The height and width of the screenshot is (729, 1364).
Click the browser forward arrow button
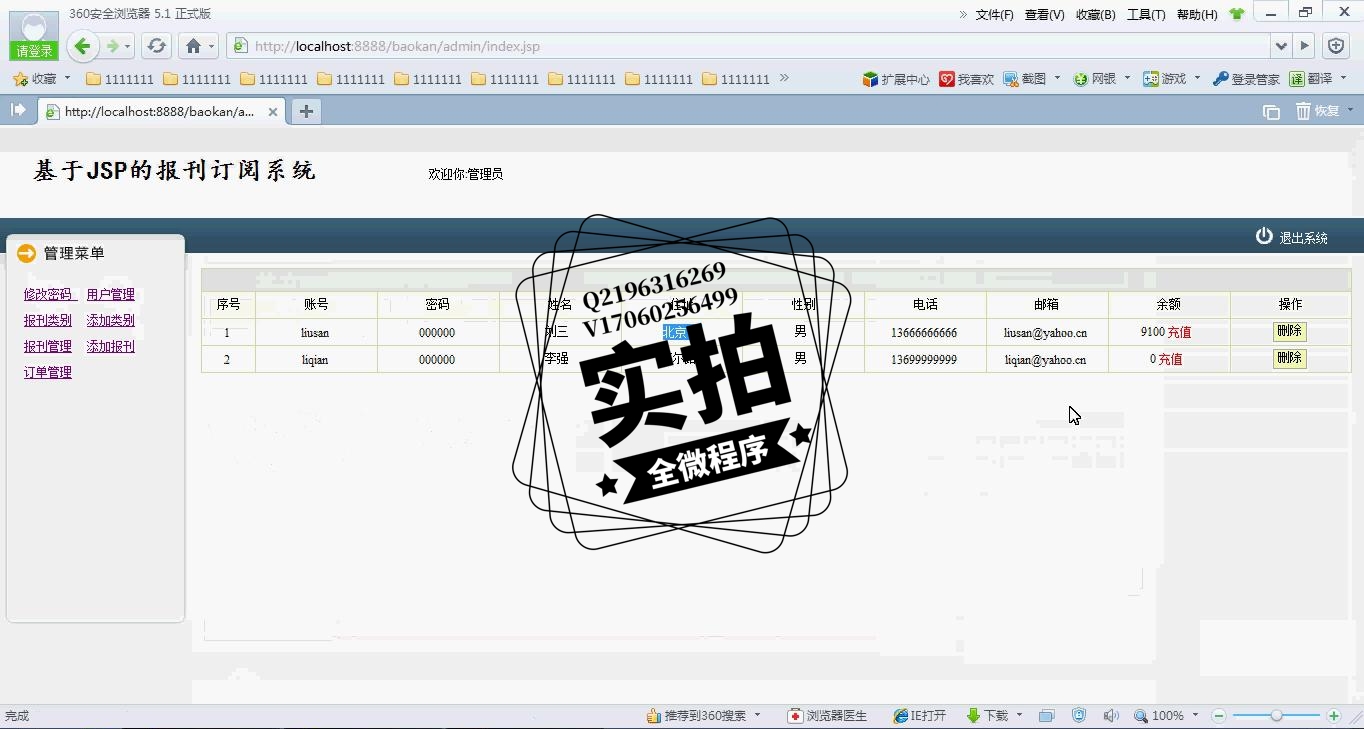[112, 46]
